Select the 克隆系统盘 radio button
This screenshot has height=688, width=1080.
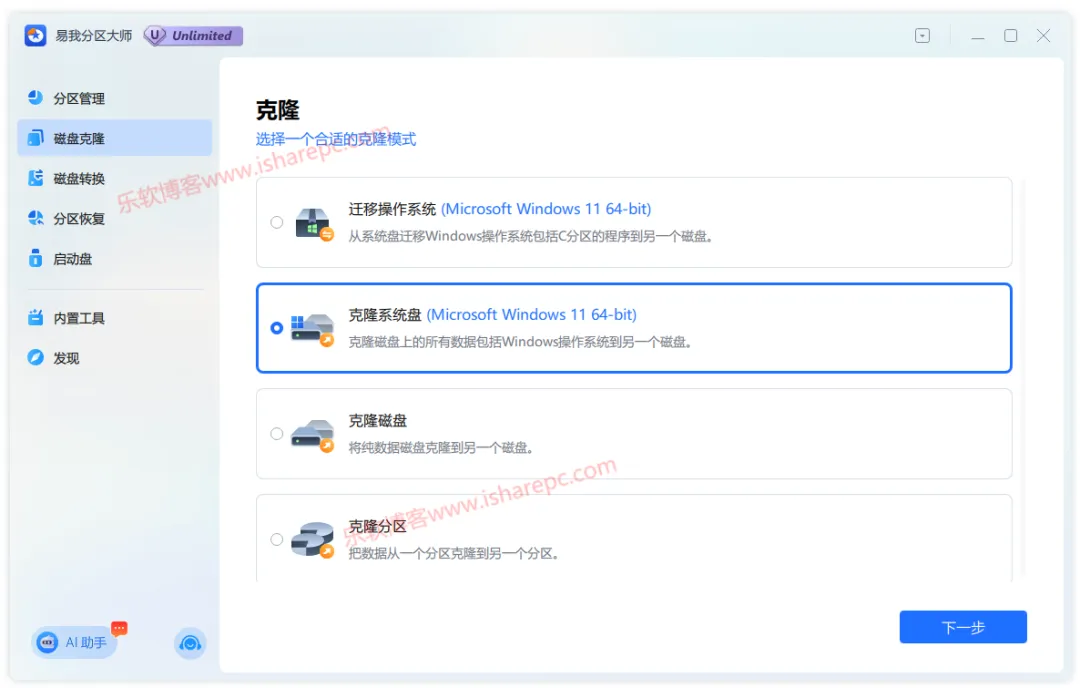pos(276,328)
